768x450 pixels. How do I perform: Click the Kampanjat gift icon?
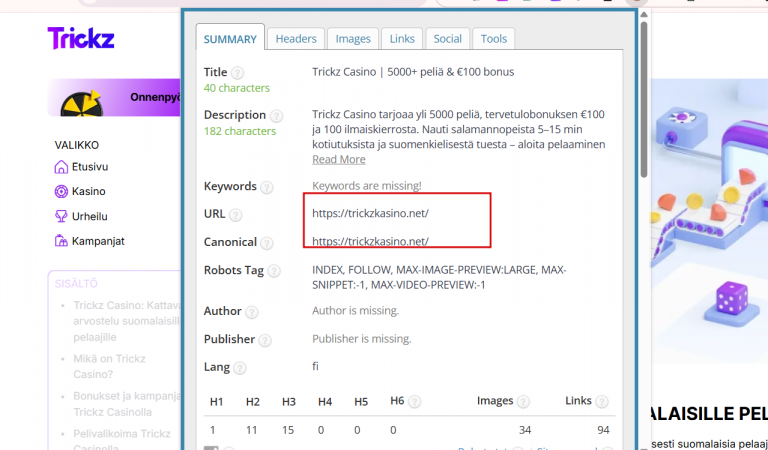coord(61,241)
